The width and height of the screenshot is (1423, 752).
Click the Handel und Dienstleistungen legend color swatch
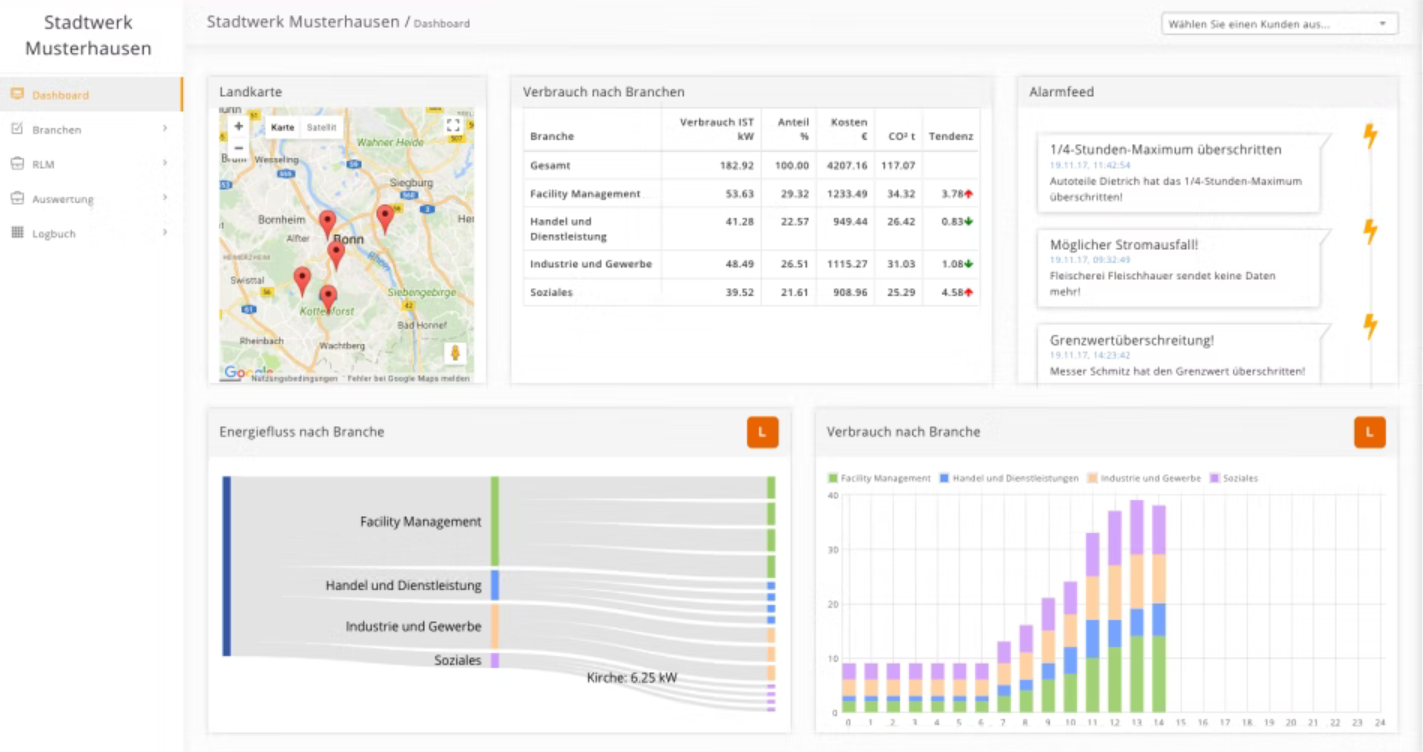click(944, 479)
